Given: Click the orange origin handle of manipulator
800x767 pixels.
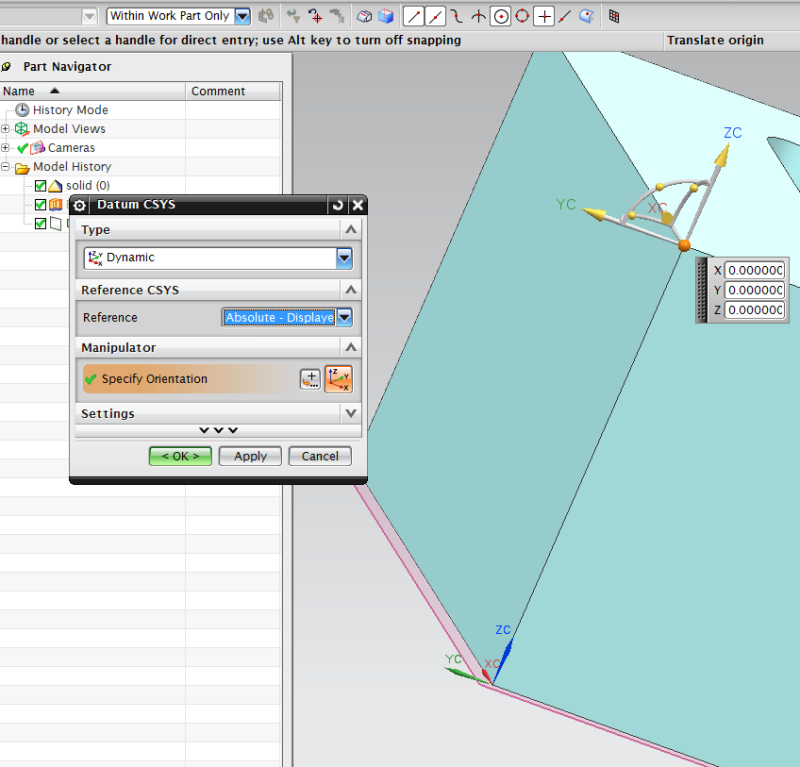Looking at the screenshot, I should point(684,246).
